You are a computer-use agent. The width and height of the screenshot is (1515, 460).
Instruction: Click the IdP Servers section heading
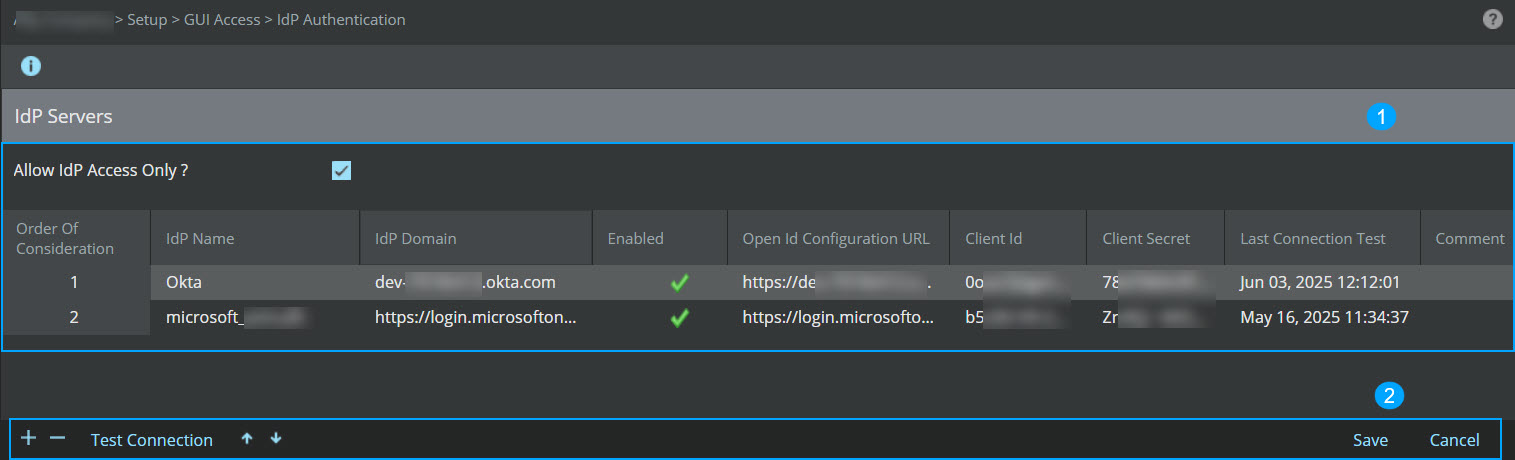click(x=63, y=117)
